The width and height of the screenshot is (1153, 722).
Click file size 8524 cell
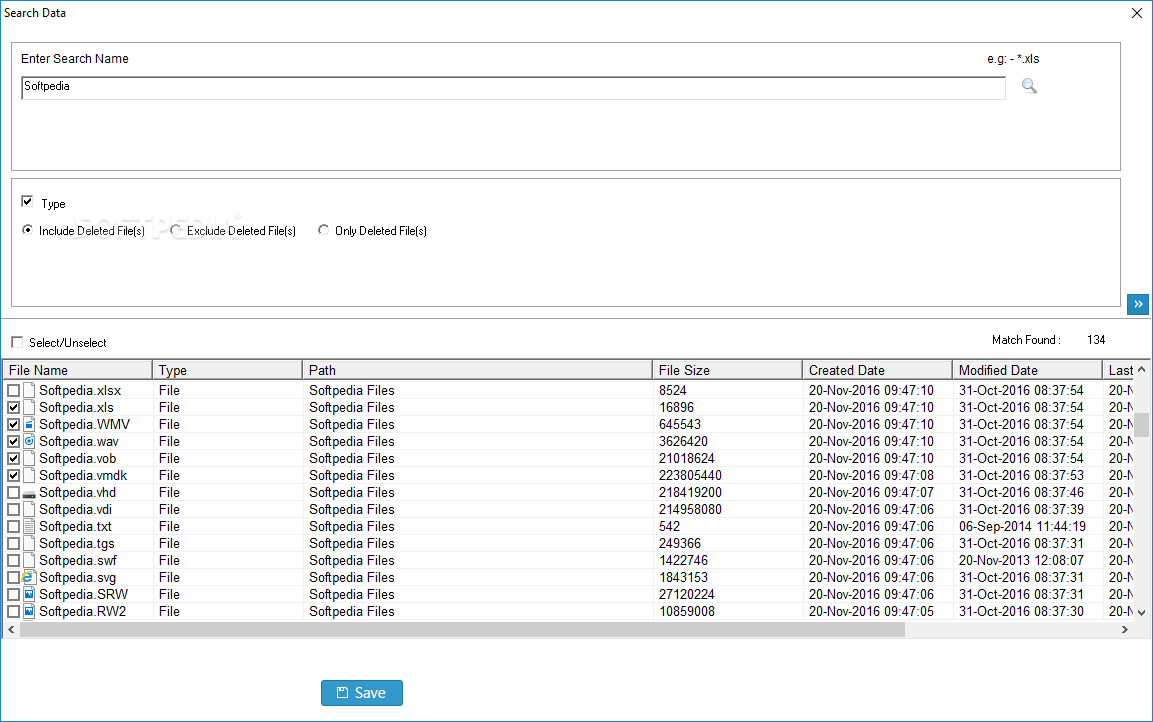672,390
